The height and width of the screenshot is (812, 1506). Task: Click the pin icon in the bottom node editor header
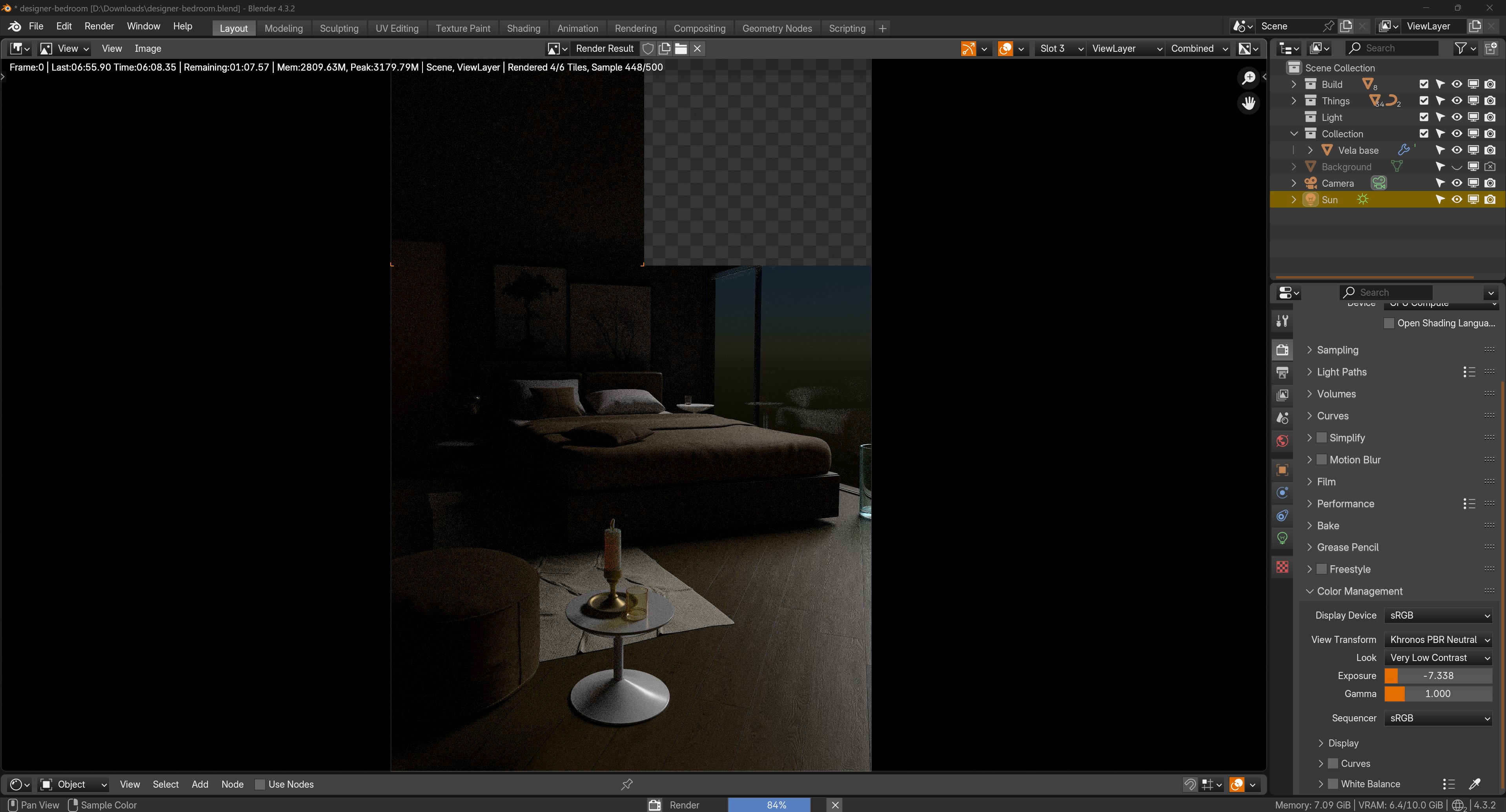pyautogui.click(x=627, y=784)
